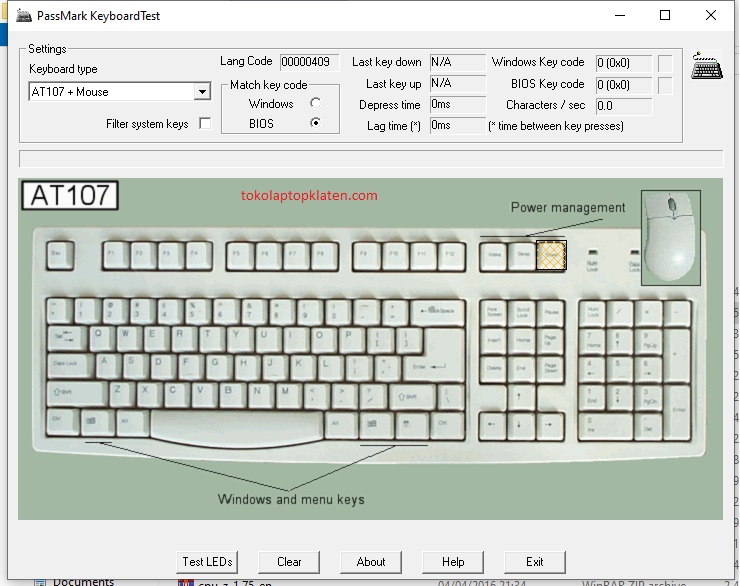The height and width of the screenshot is (586, 740).
Task: Enable Filter system keys checkbox
Action: click(x=205, y=124)
